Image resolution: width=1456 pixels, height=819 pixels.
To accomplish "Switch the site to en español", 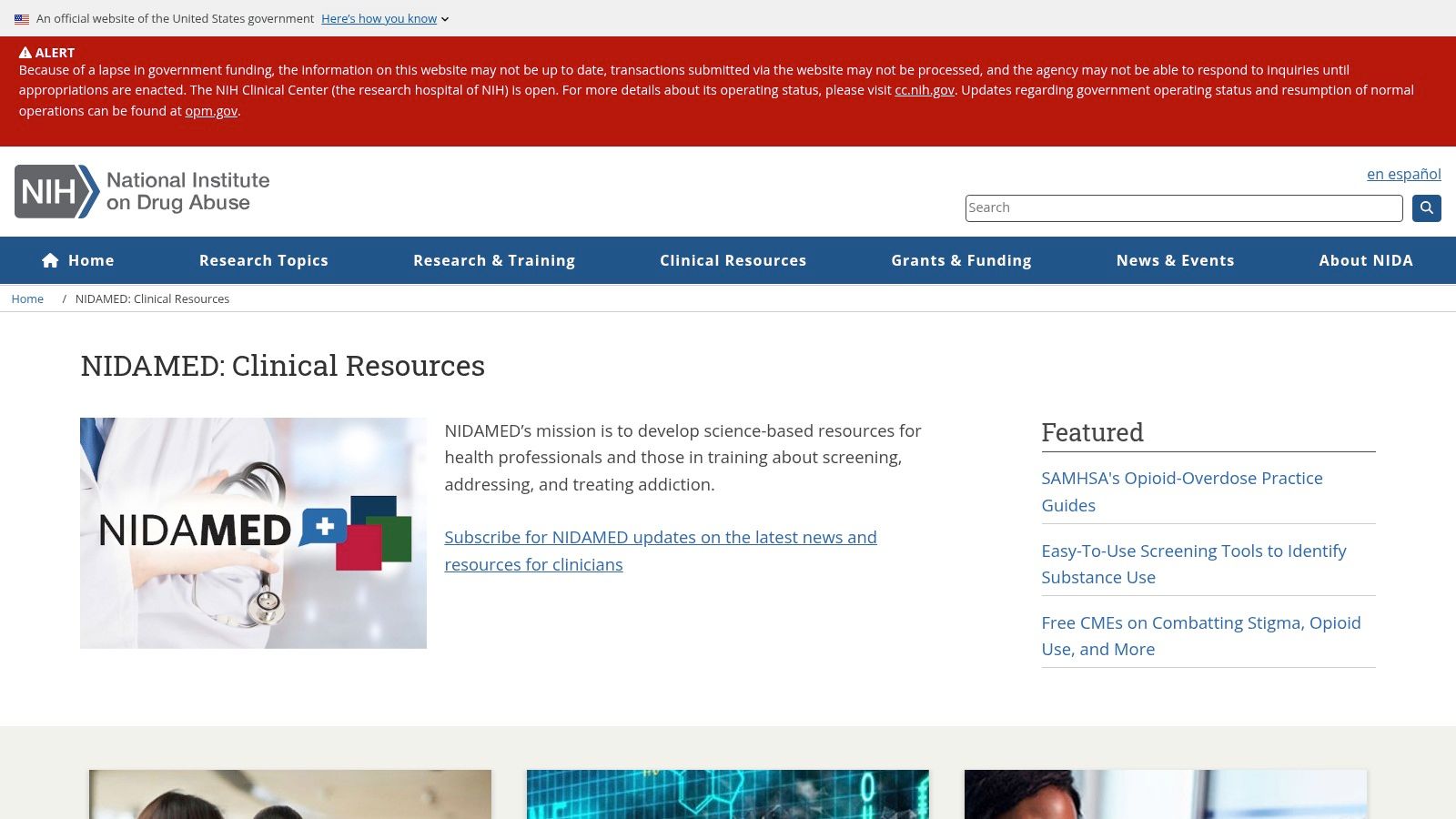I will click(x=1403, y=174).
